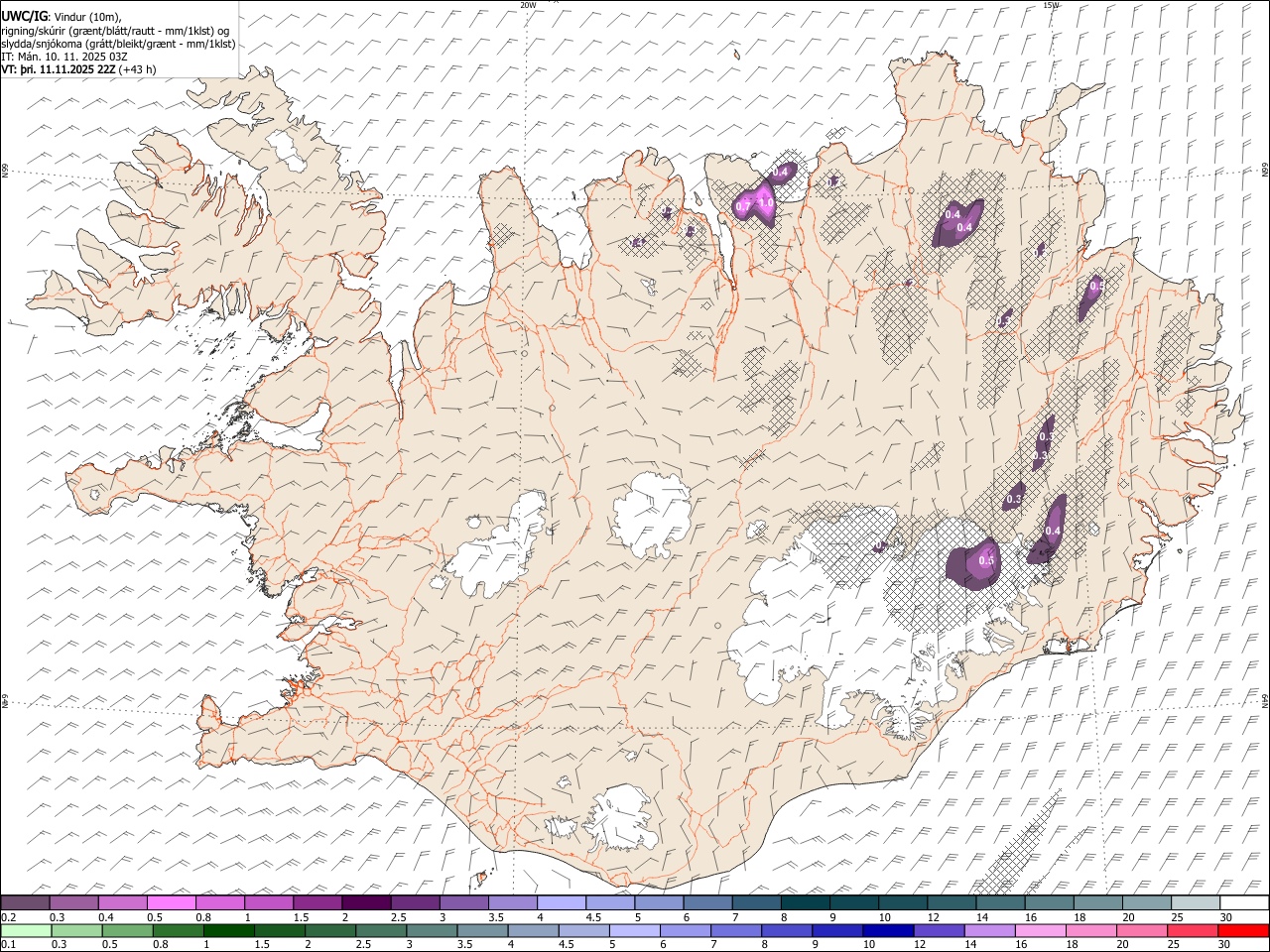Viewport: 1270px width, 952px height.
Task: Select the 'slydda/snjókoma' legend description line
Action: 118,44
